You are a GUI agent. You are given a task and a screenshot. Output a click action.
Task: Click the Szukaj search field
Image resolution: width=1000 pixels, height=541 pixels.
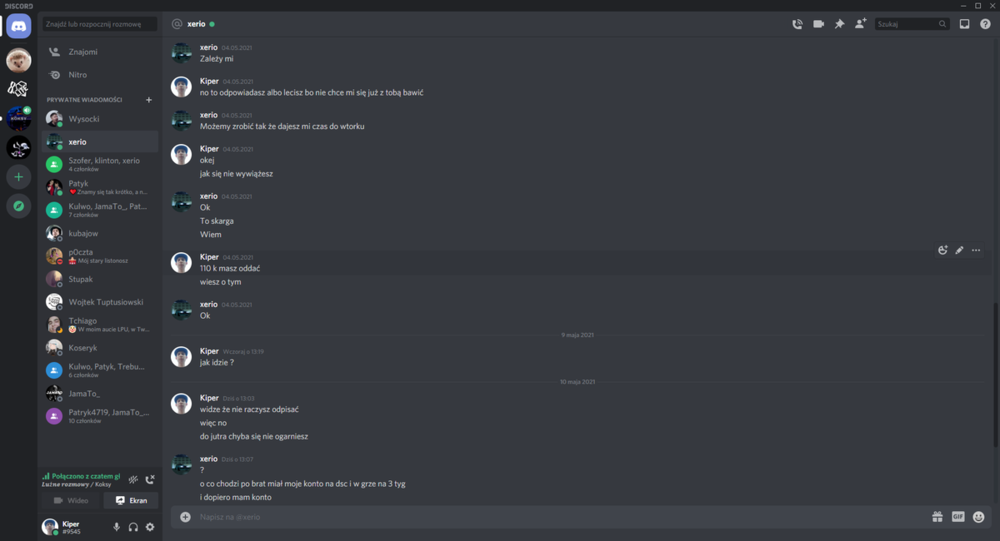[x=911, y=24]
